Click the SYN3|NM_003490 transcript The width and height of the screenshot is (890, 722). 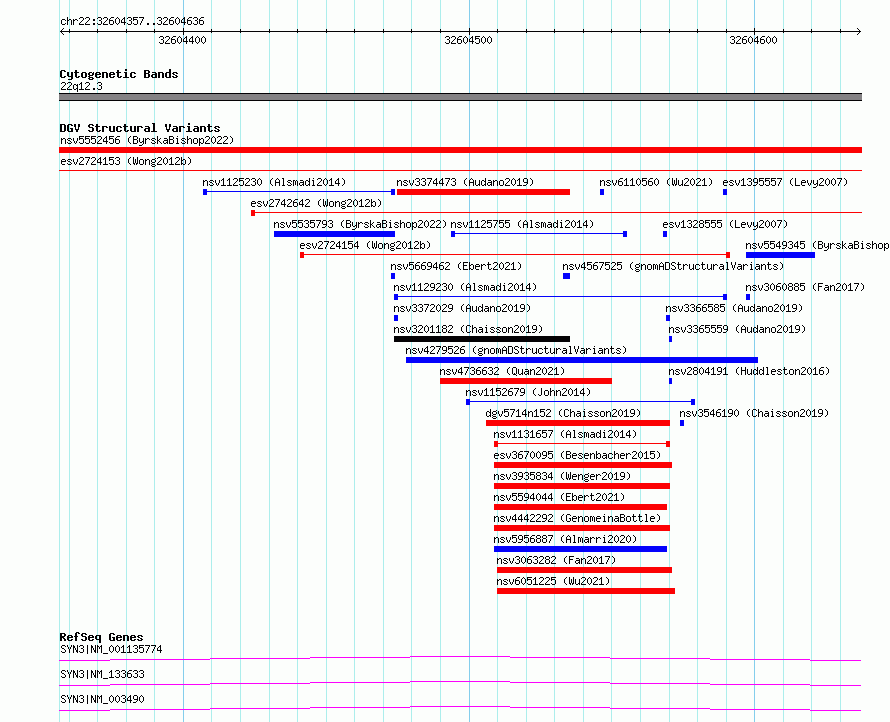point(460,708)
